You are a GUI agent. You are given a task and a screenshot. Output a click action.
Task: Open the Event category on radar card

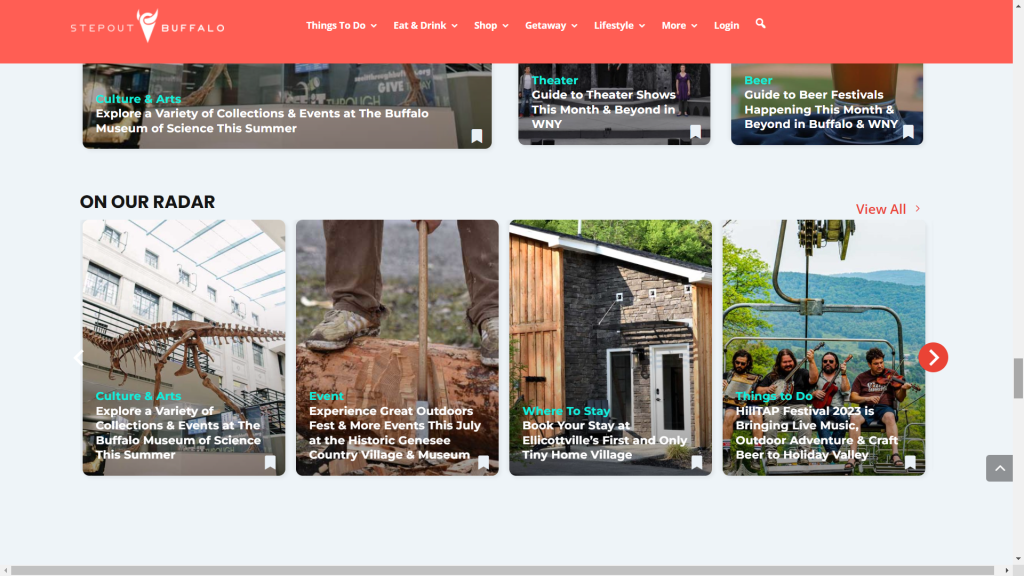pyautogui.click(x=326, y=396)
